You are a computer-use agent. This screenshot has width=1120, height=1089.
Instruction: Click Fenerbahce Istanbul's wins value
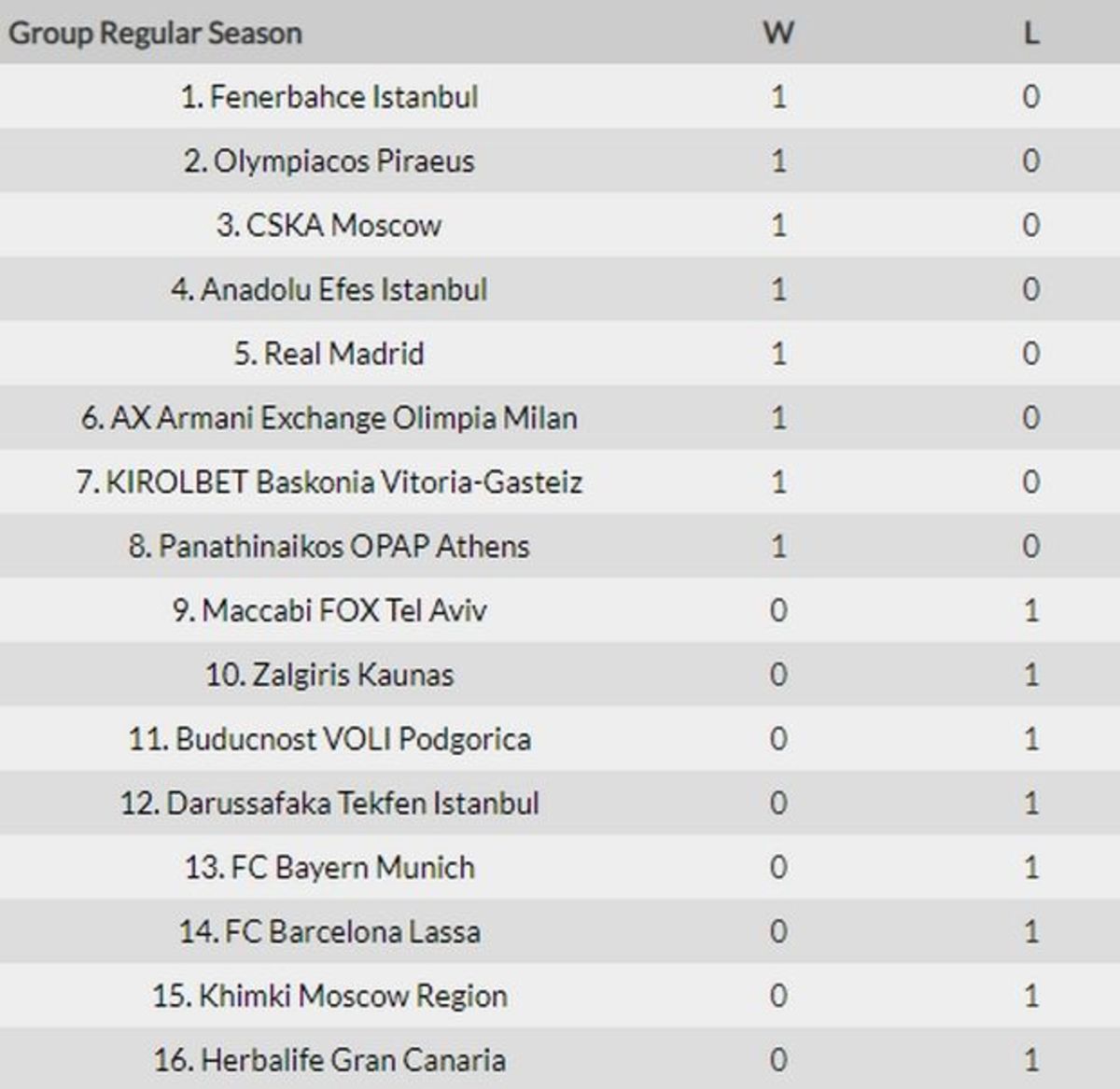tap(778, 97)
